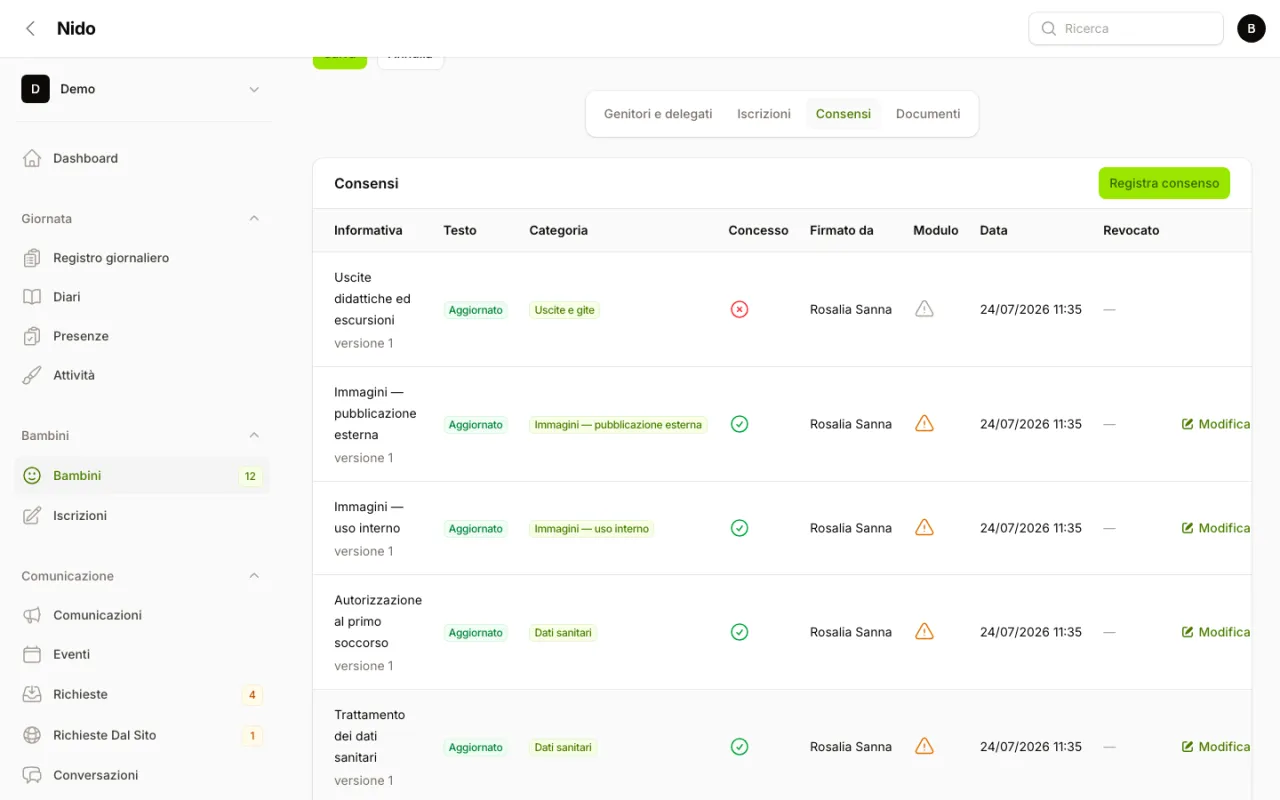Click warning Modulo icon for Immagini uso interno

[x=924, y=527]
